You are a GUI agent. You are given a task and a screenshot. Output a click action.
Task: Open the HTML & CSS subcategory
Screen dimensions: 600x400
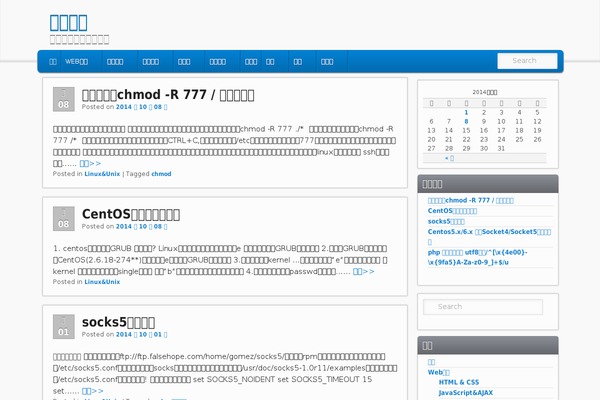click(459, 382)
